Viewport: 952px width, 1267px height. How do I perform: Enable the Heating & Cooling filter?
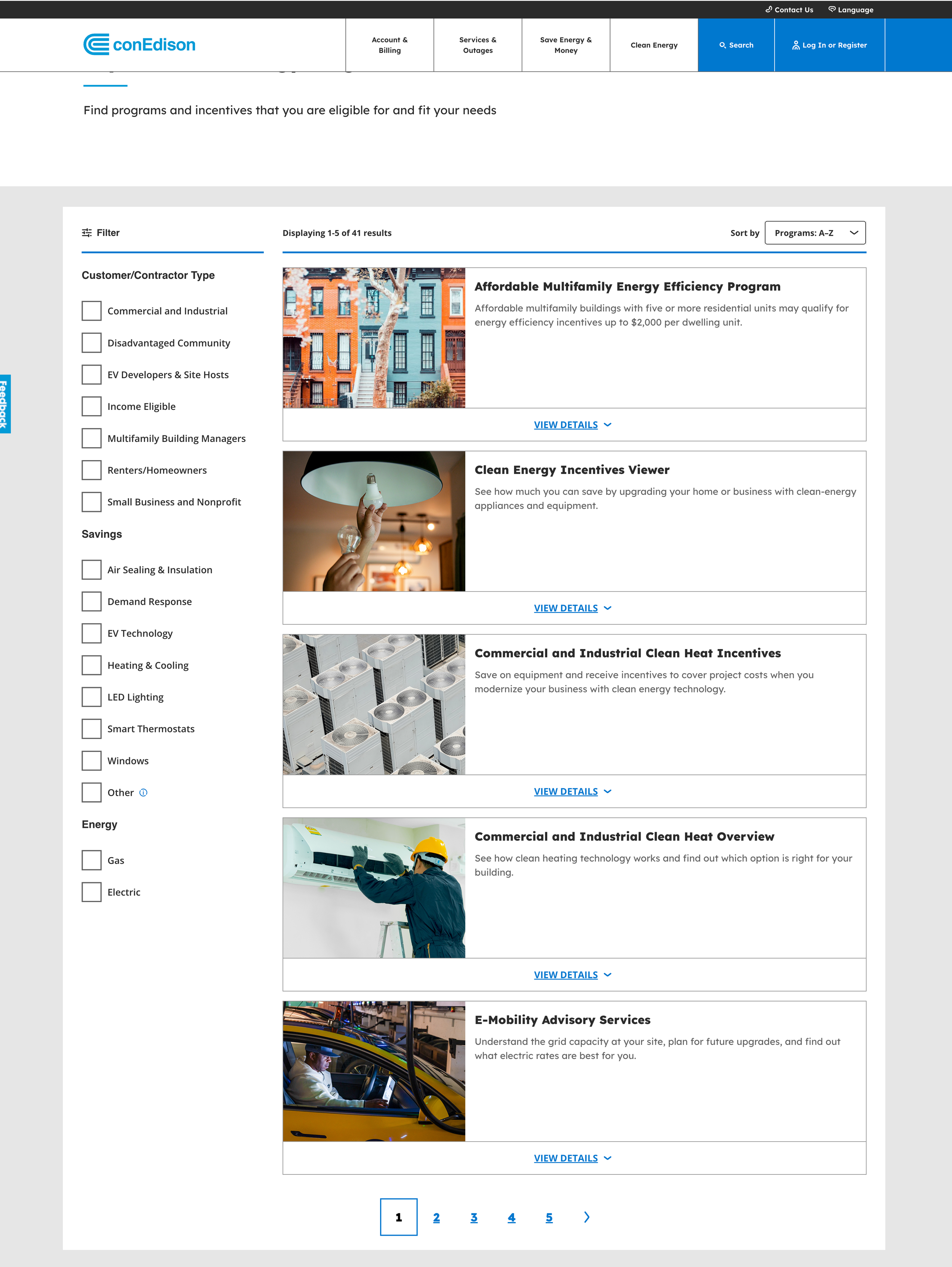92,665
